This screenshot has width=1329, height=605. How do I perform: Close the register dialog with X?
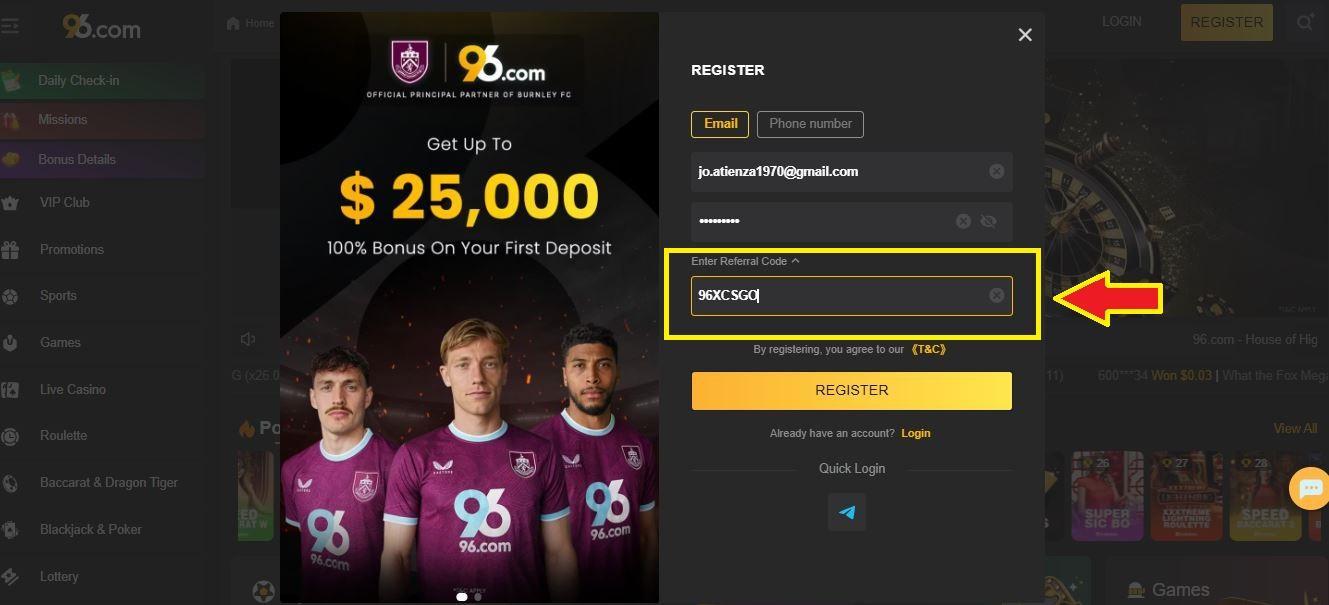click(x=1024, y=35)
